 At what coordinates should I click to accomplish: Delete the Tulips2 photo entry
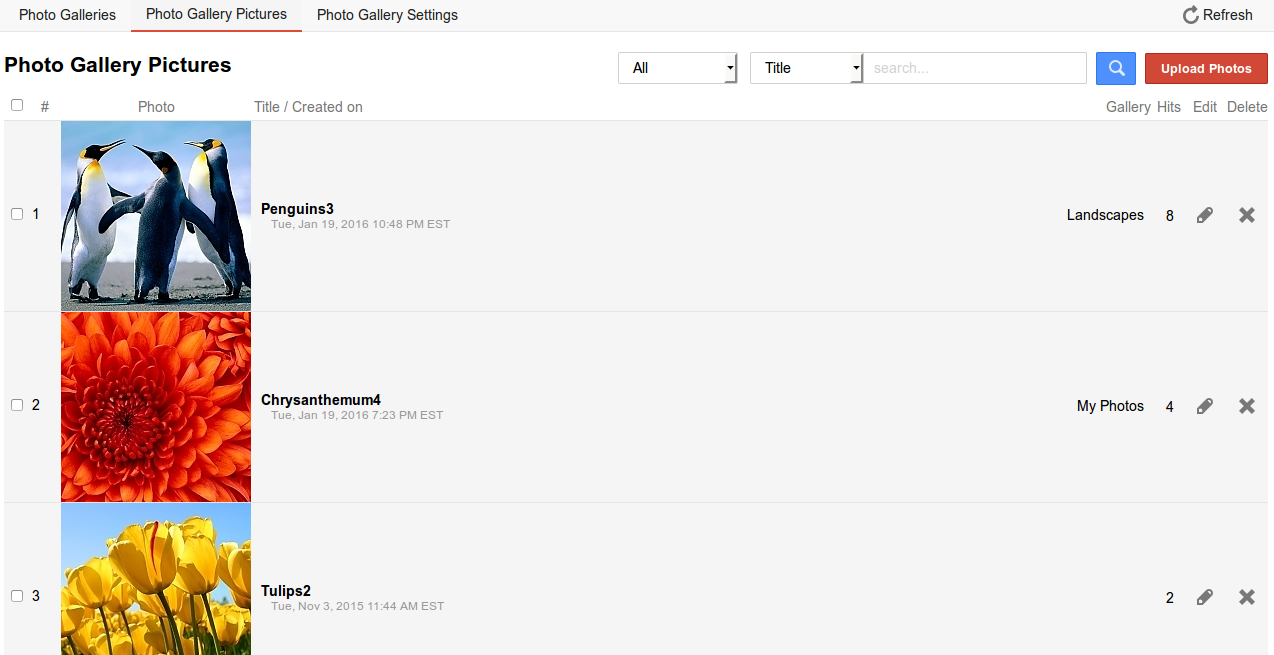pos(1247,597)
